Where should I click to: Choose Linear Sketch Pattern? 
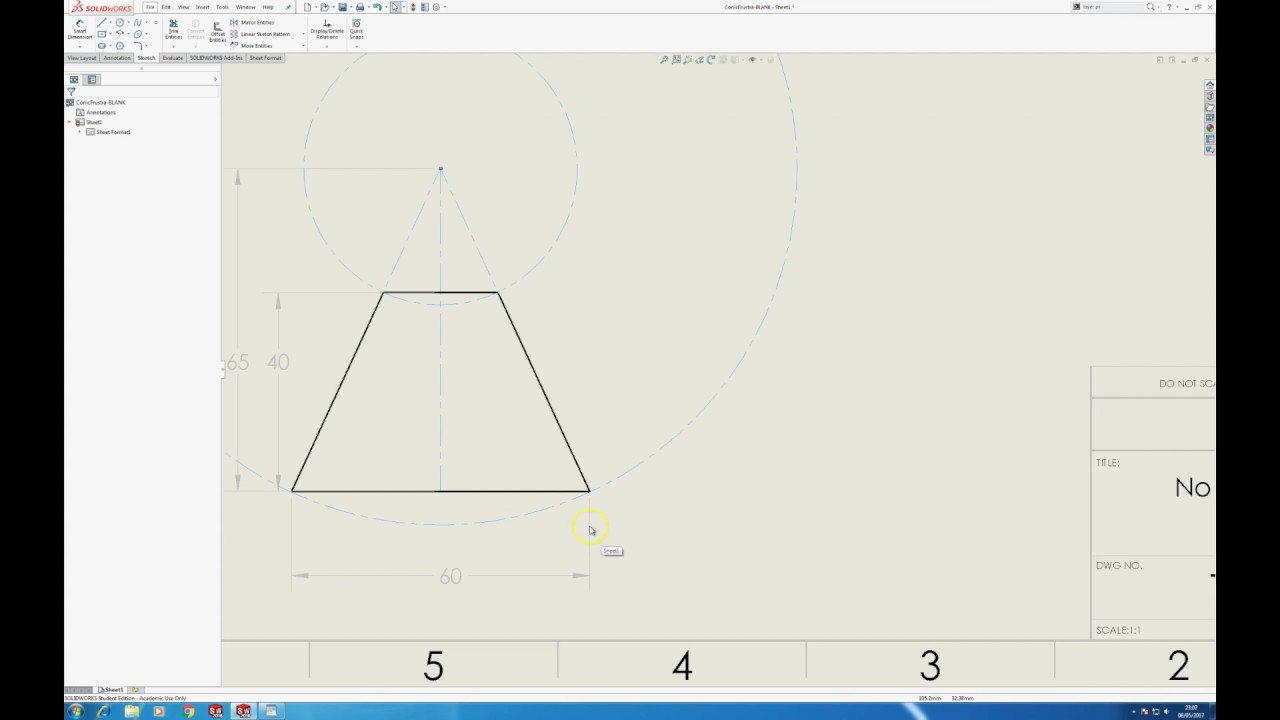click(x=259, y=34)
